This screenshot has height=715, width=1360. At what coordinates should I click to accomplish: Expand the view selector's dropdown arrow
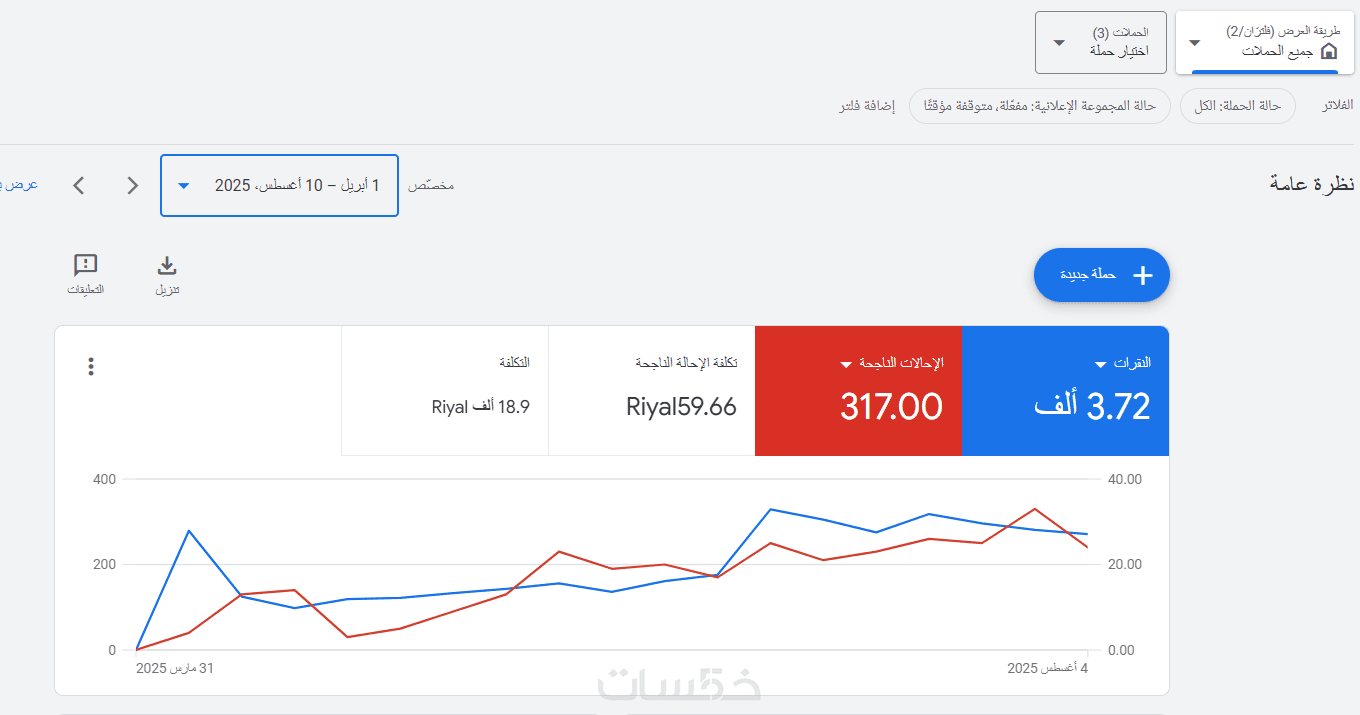pyautogui.click(x=1194, y=43)
